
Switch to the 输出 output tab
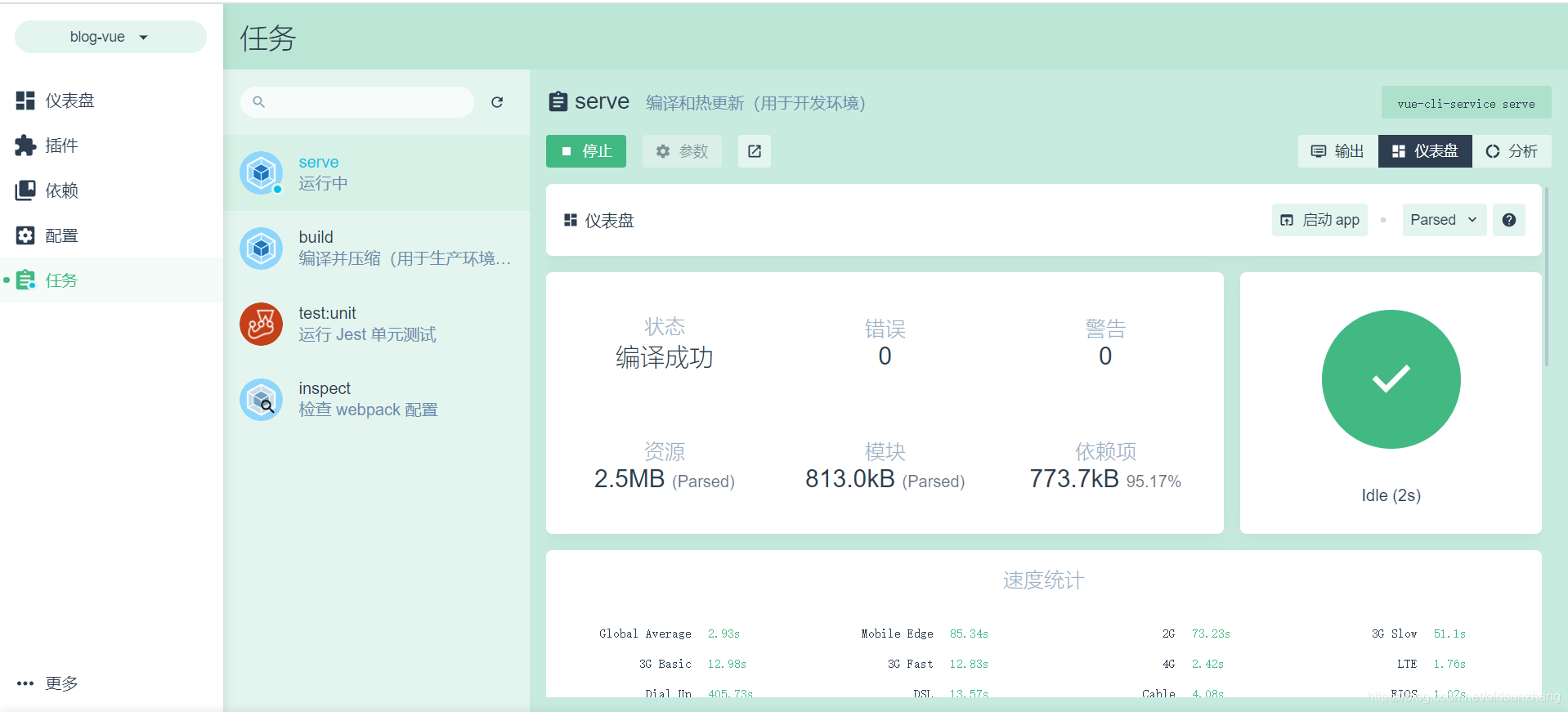[x=1337, y=151]
